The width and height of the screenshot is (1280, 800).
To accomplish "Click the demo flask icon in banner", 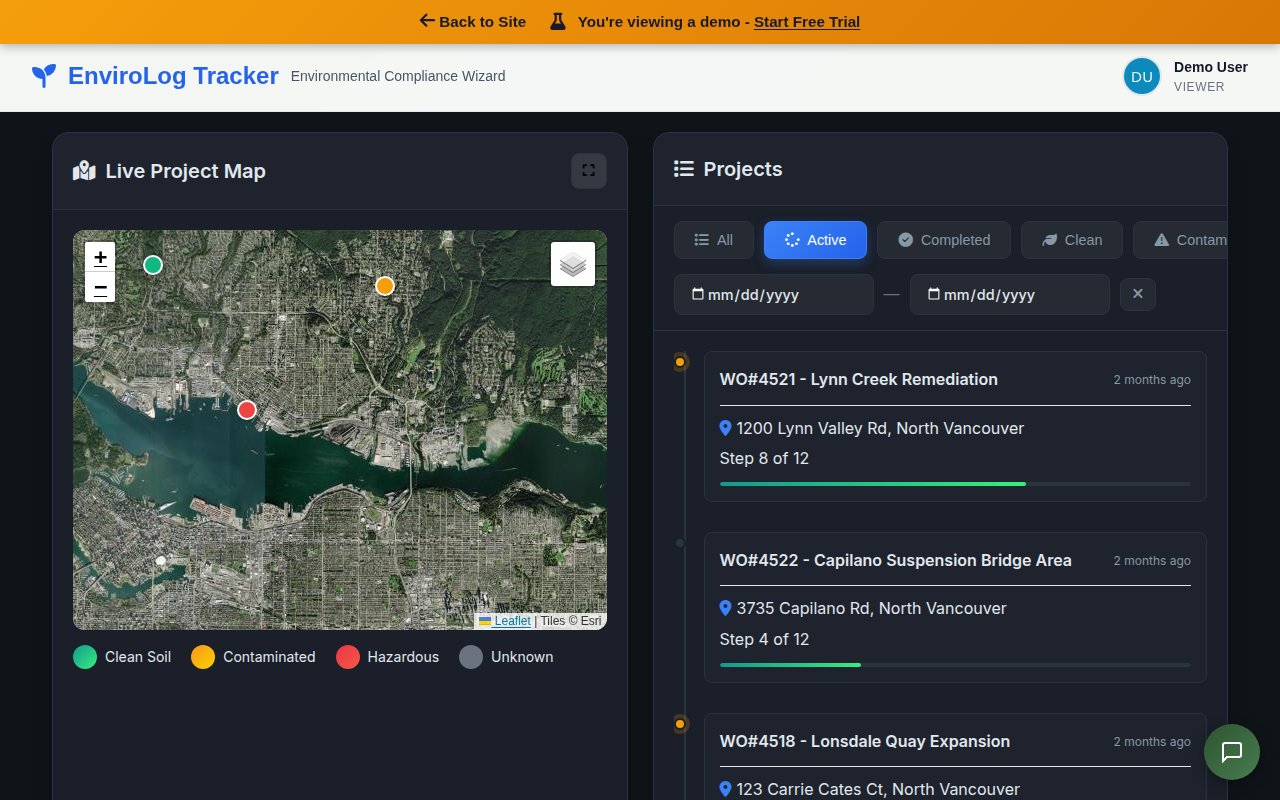I will 558,21.
